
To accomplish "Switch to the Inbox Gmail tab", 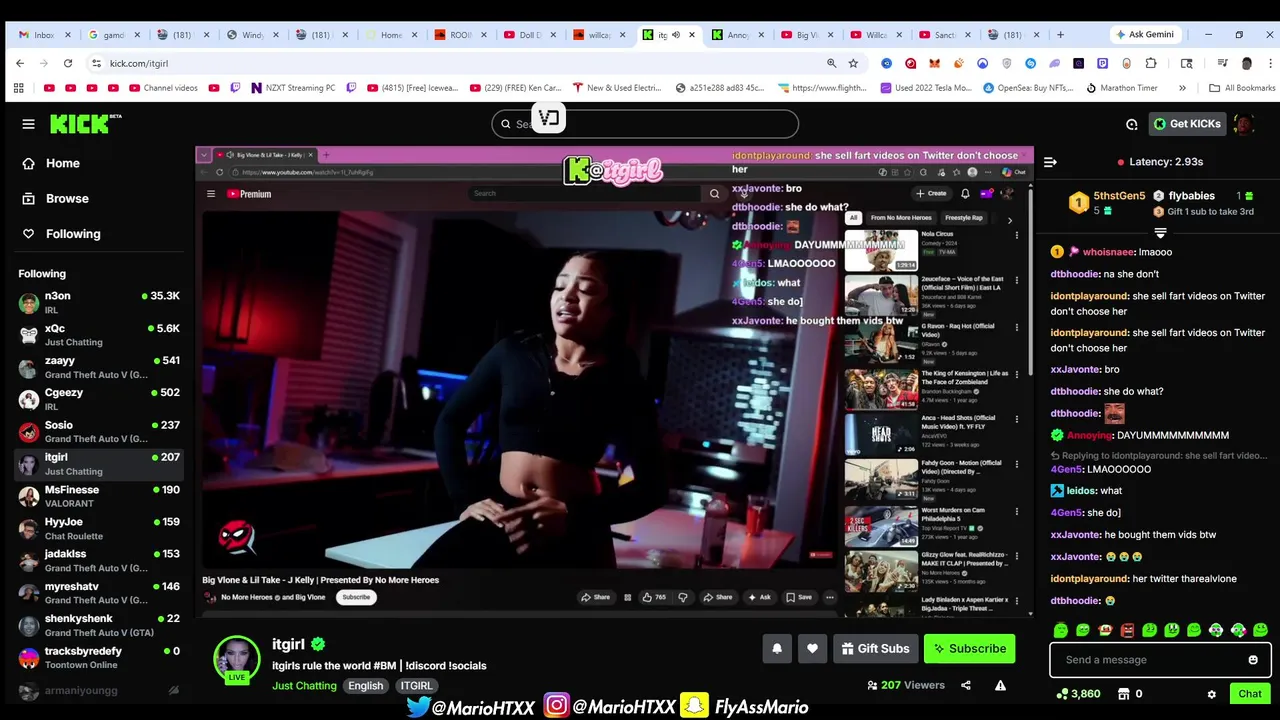I will click(x=44, y=35).
